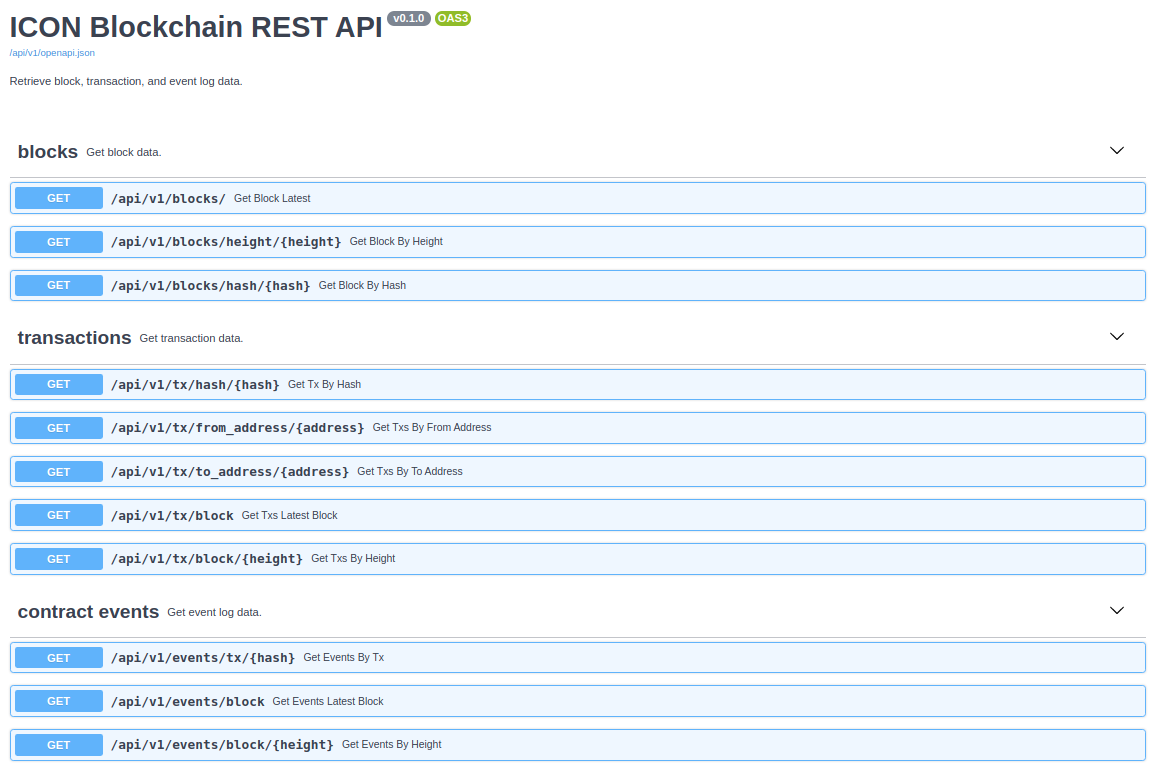Viewport: 1151px width, 767px height.
Task: Click the transactions section heading
Action: pos(74,338)
